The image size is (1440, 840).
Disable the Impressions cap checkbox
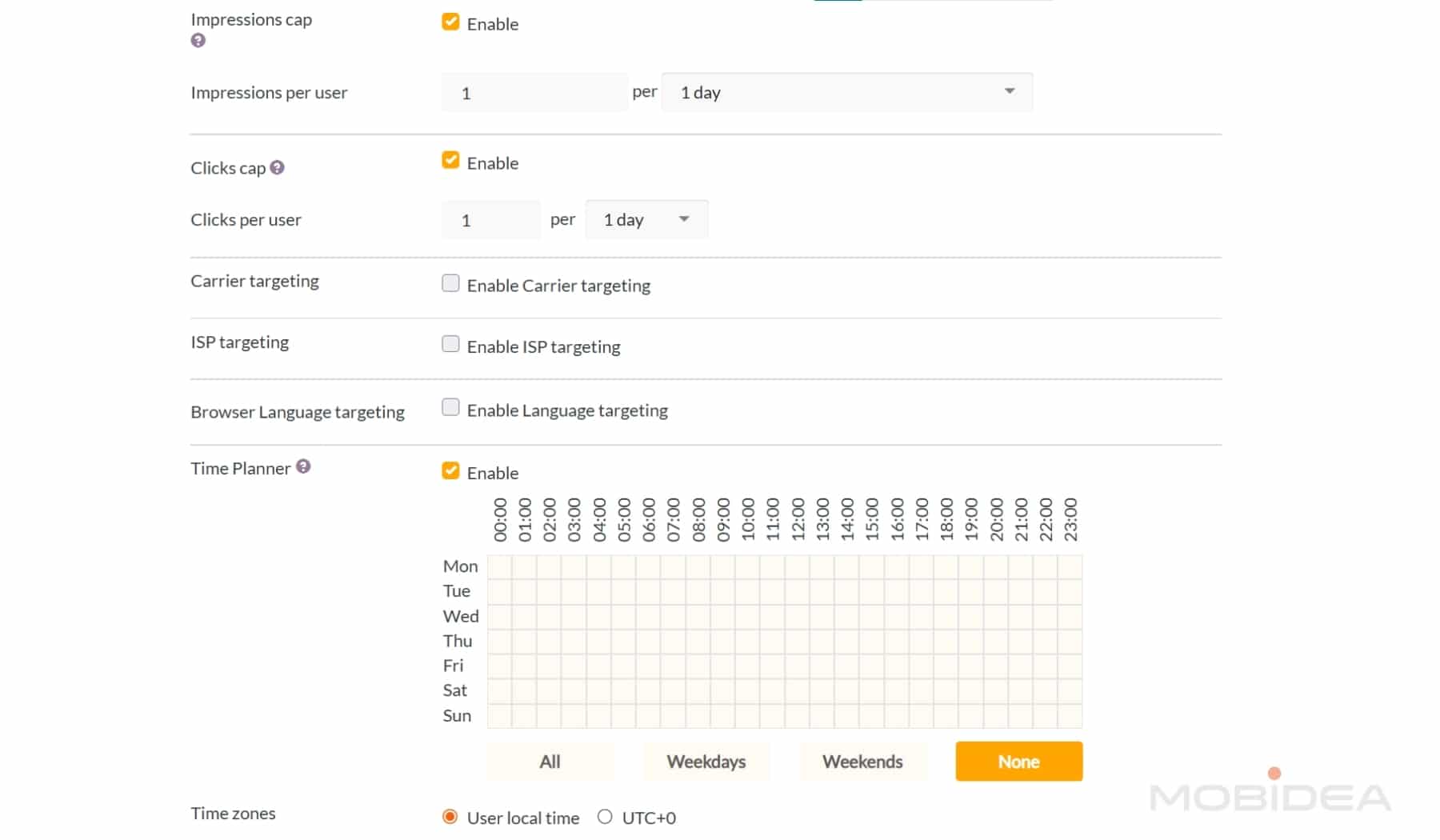click(450, 22)
